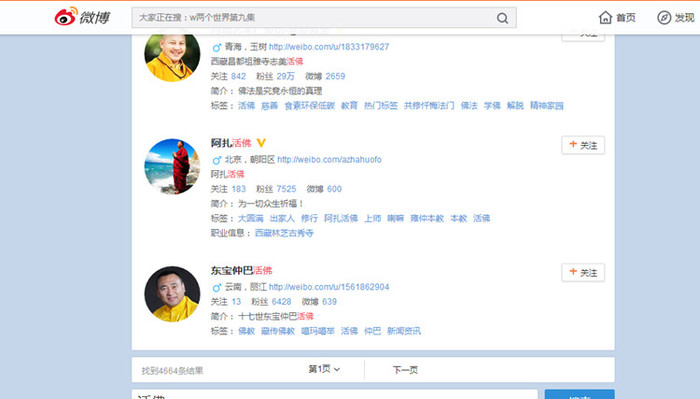Screen dimensions: 700x399
Task: Expand the 第1页 page dropdown
Action: 325,369
